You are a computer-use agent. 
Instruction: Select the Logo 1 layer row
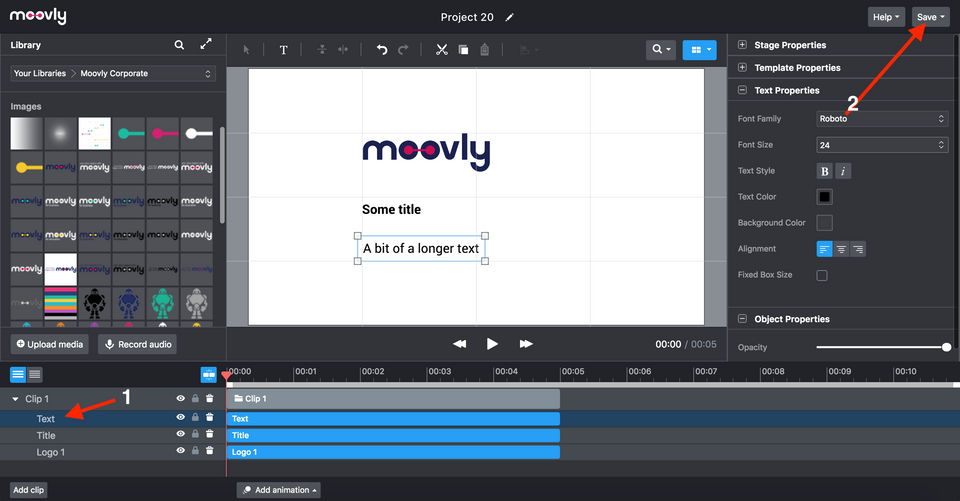pyautogui.click(x=113, y=452)
